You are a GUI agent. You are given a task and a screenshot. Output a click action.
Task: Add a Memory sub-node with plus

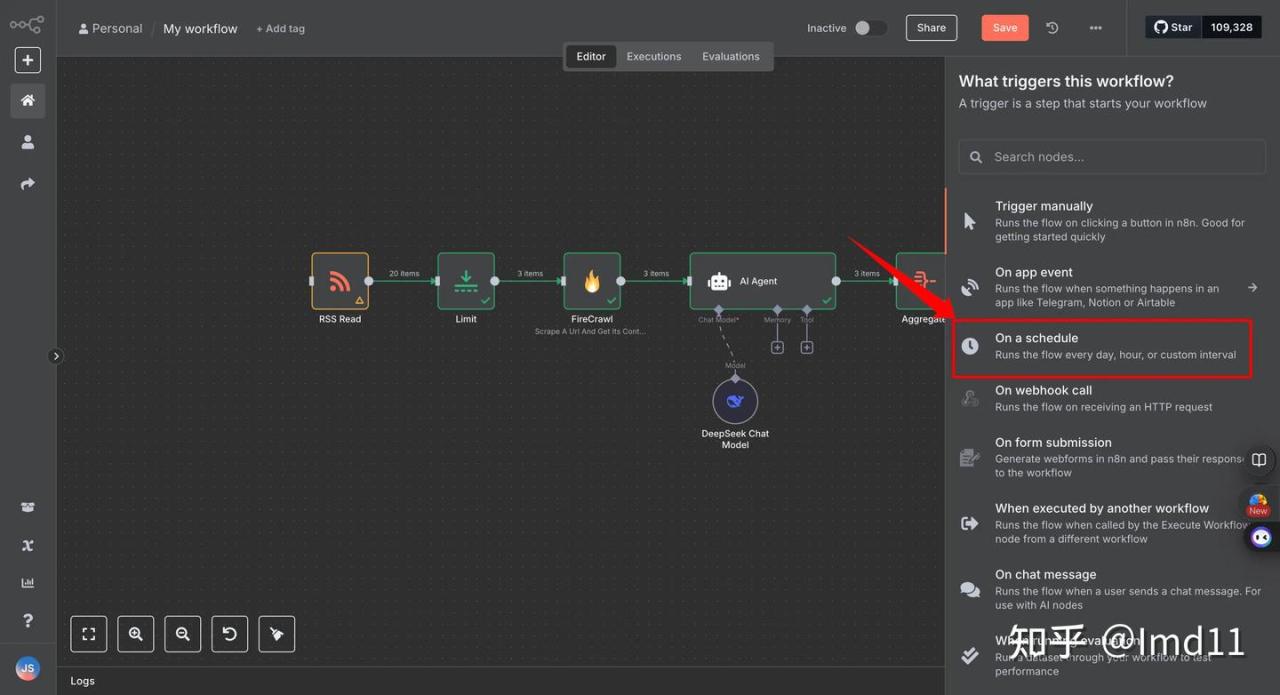click(777, 347)
